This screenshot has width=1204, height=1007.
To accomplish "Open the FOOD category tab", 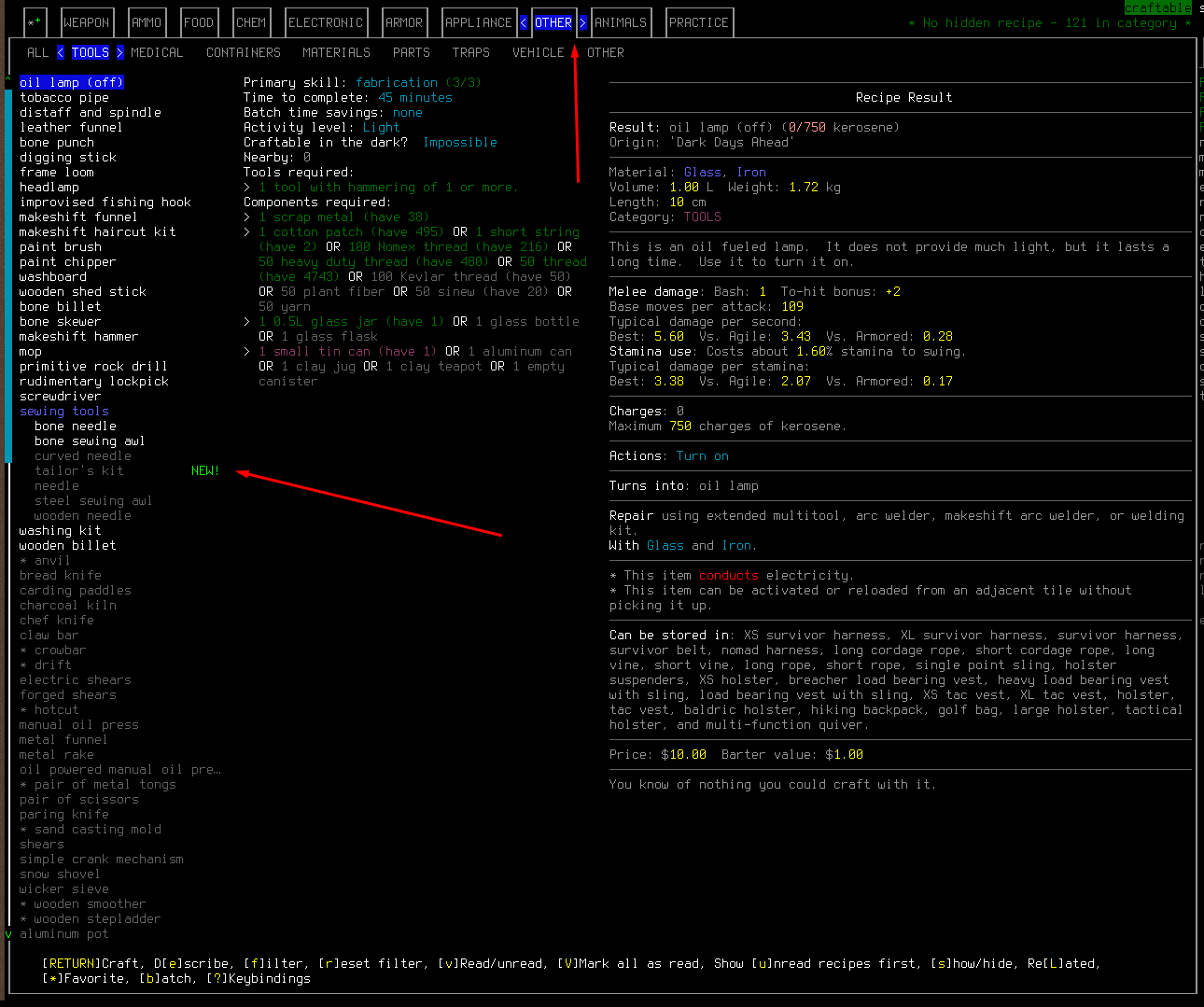I will 199,21.
